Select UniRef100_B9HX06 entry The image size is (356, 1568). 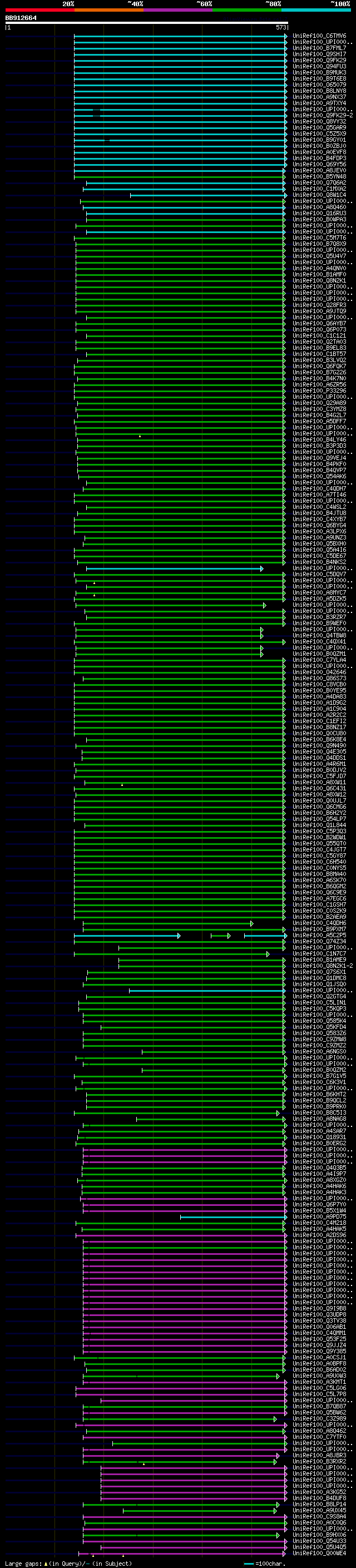(x=319, y=1535)
